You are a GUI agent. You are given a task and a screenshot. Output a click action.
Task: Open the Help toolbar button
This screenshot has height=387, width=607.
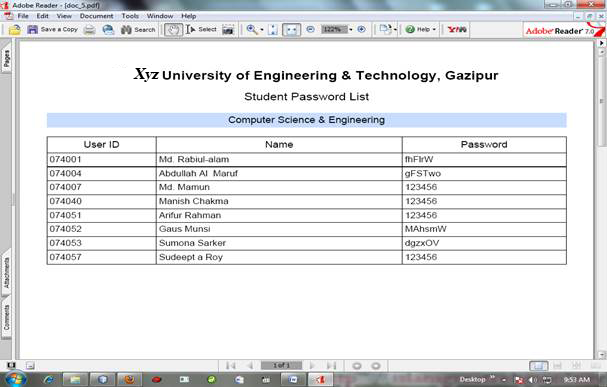click(418, 29)
